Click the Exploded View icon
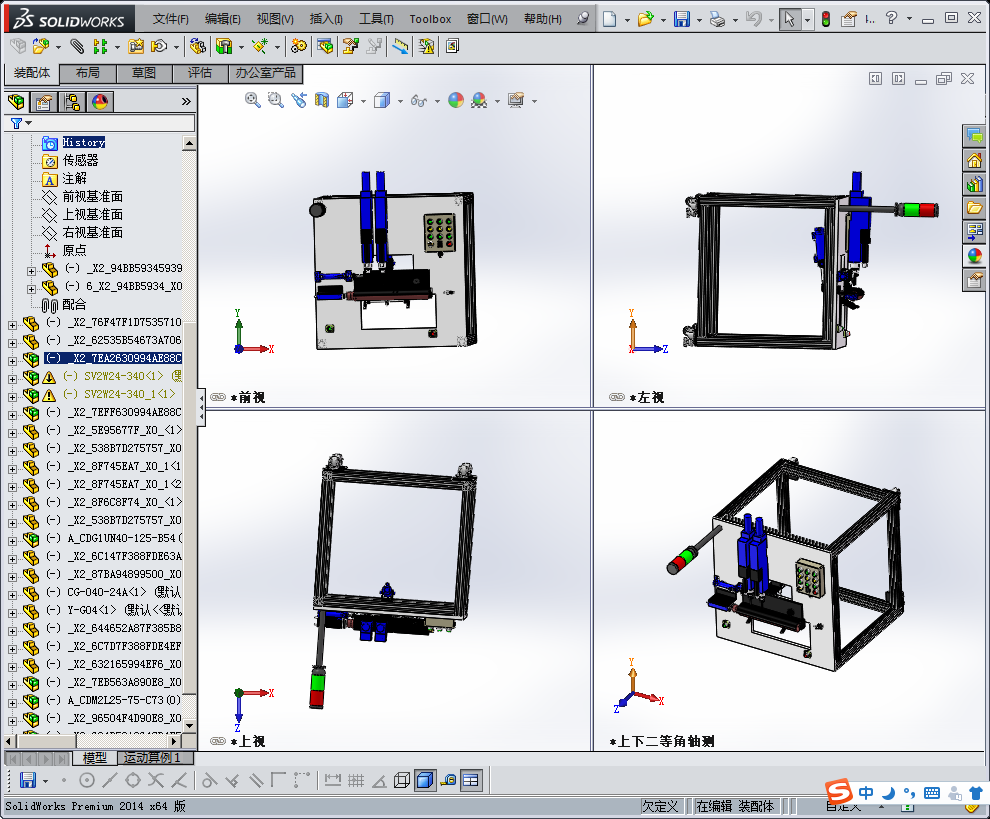 [x=350, y=46]
